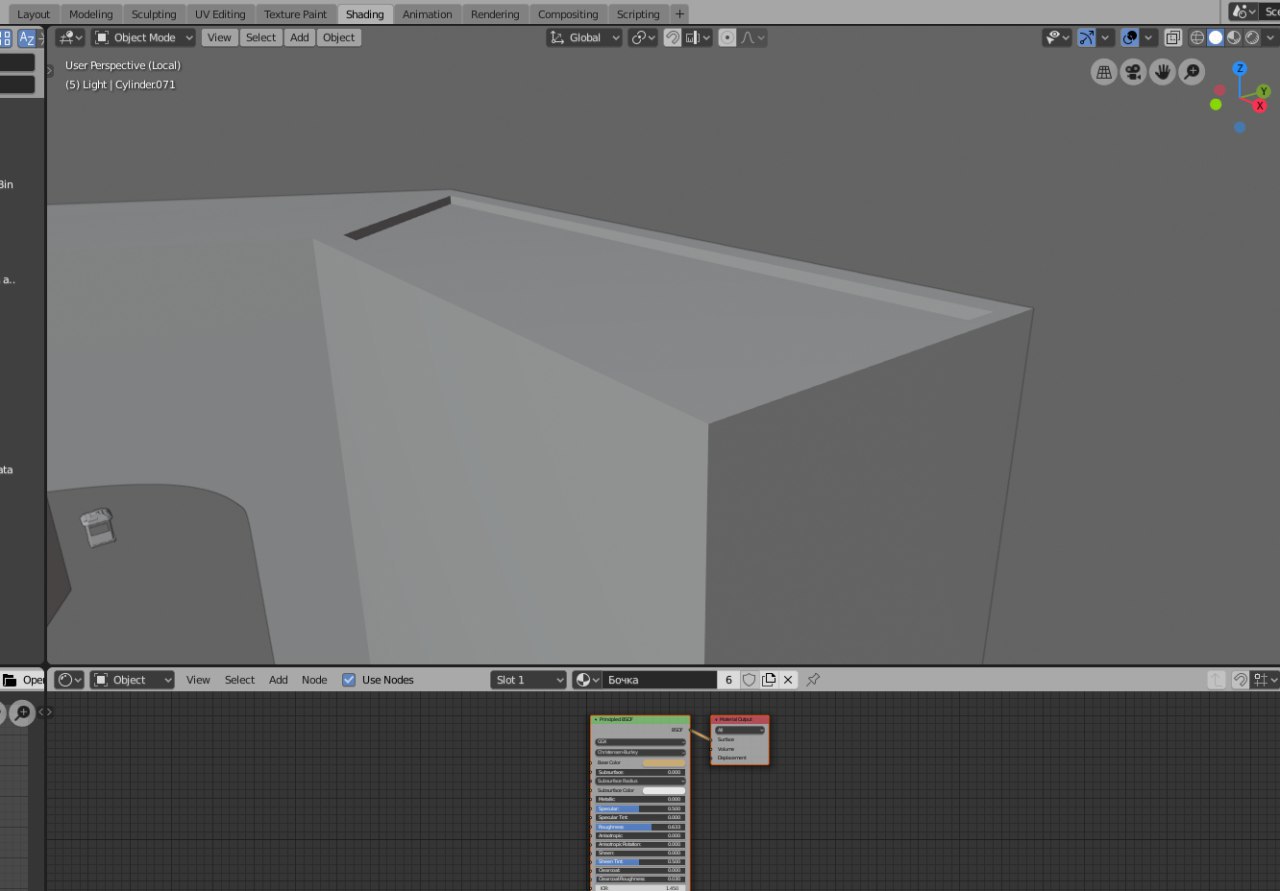
Task: Open the node editor Add menu
Action: click(x=278, y=680)
